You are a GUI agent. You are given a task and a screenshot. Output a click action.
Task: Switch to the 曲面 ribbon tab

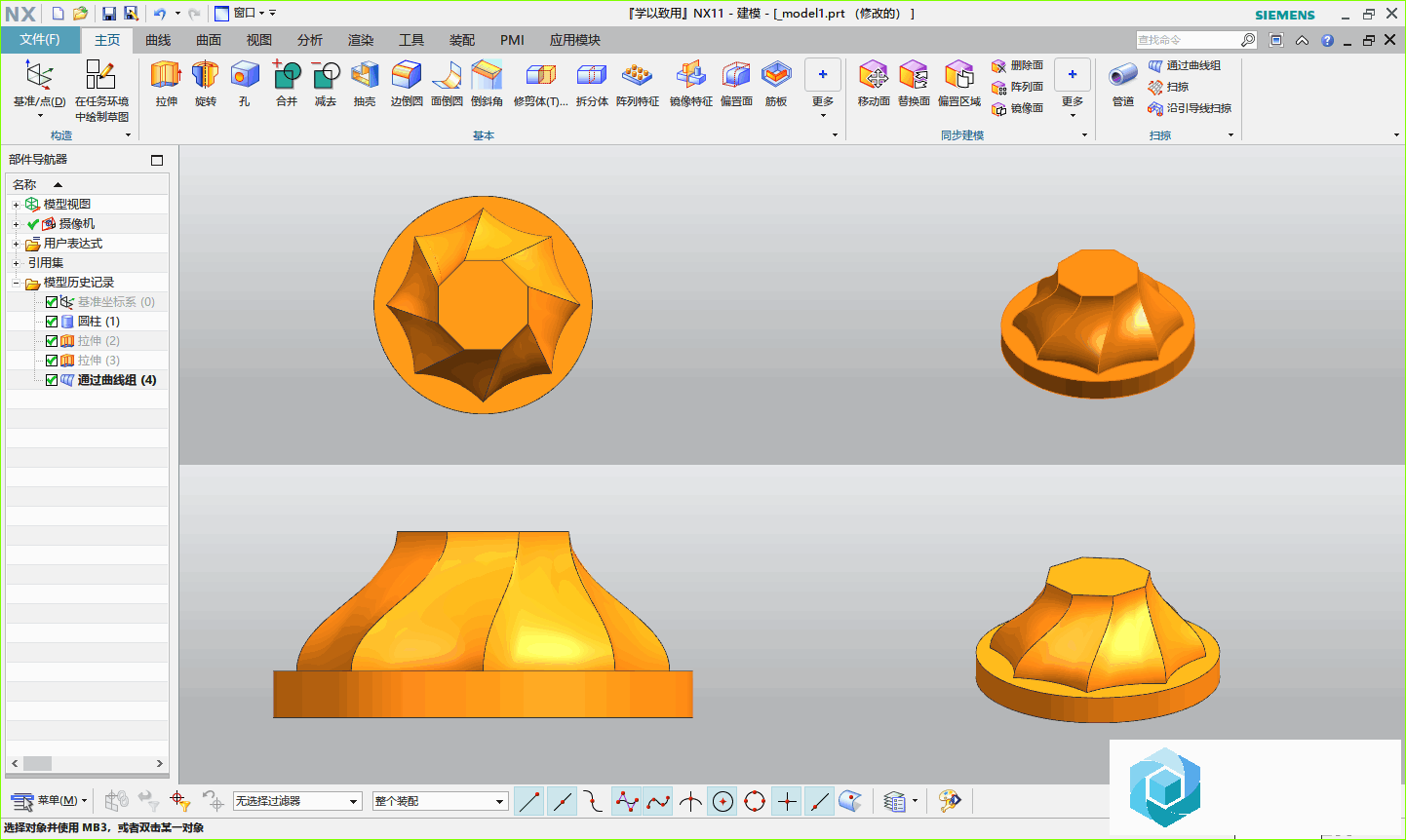pos(209,40)
